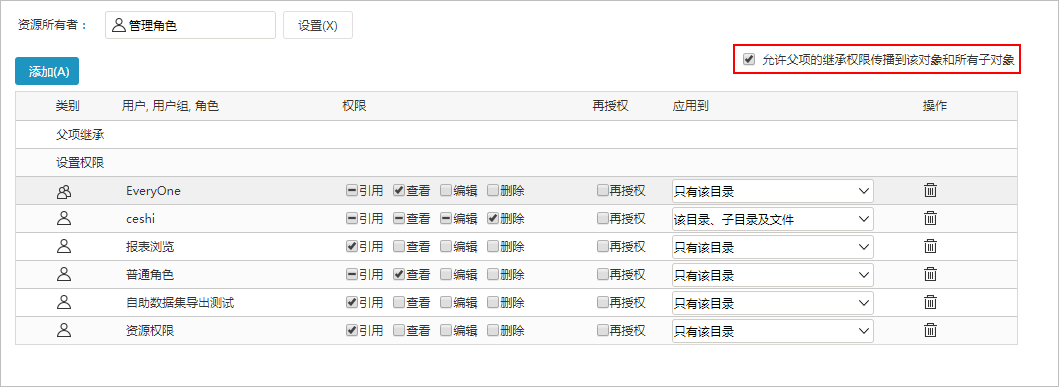Check 再授权 for ceshi row

coord(603,218)
